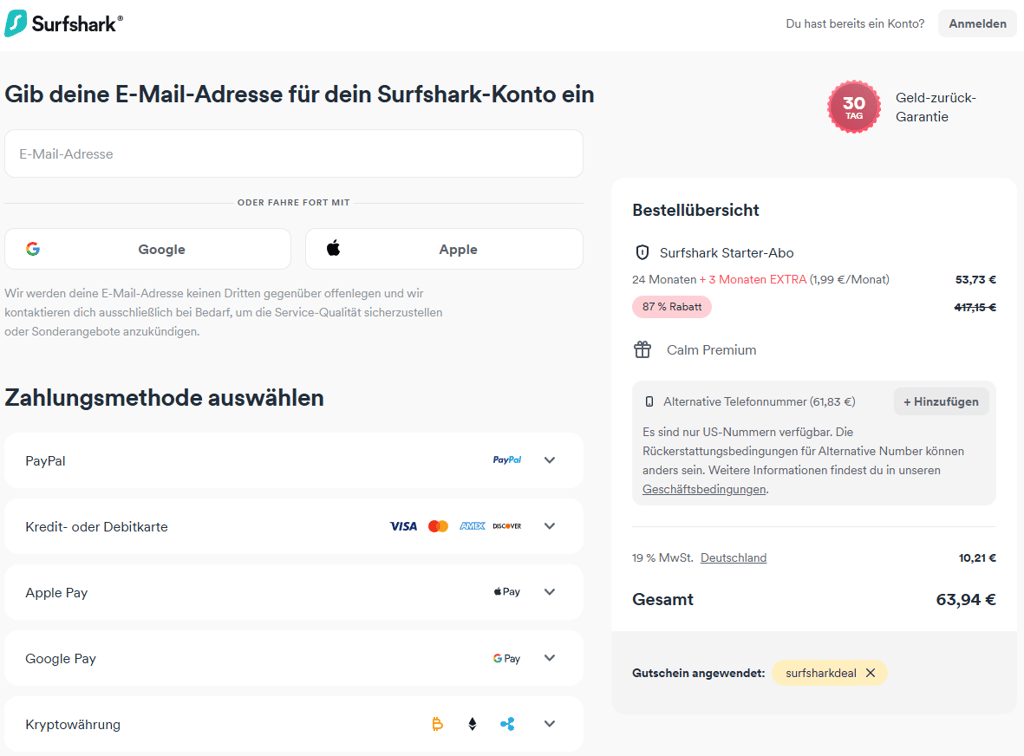The height and width of the screenshot is (756, 1024).
Task: Click the Discover card logo
Action: 507,526
